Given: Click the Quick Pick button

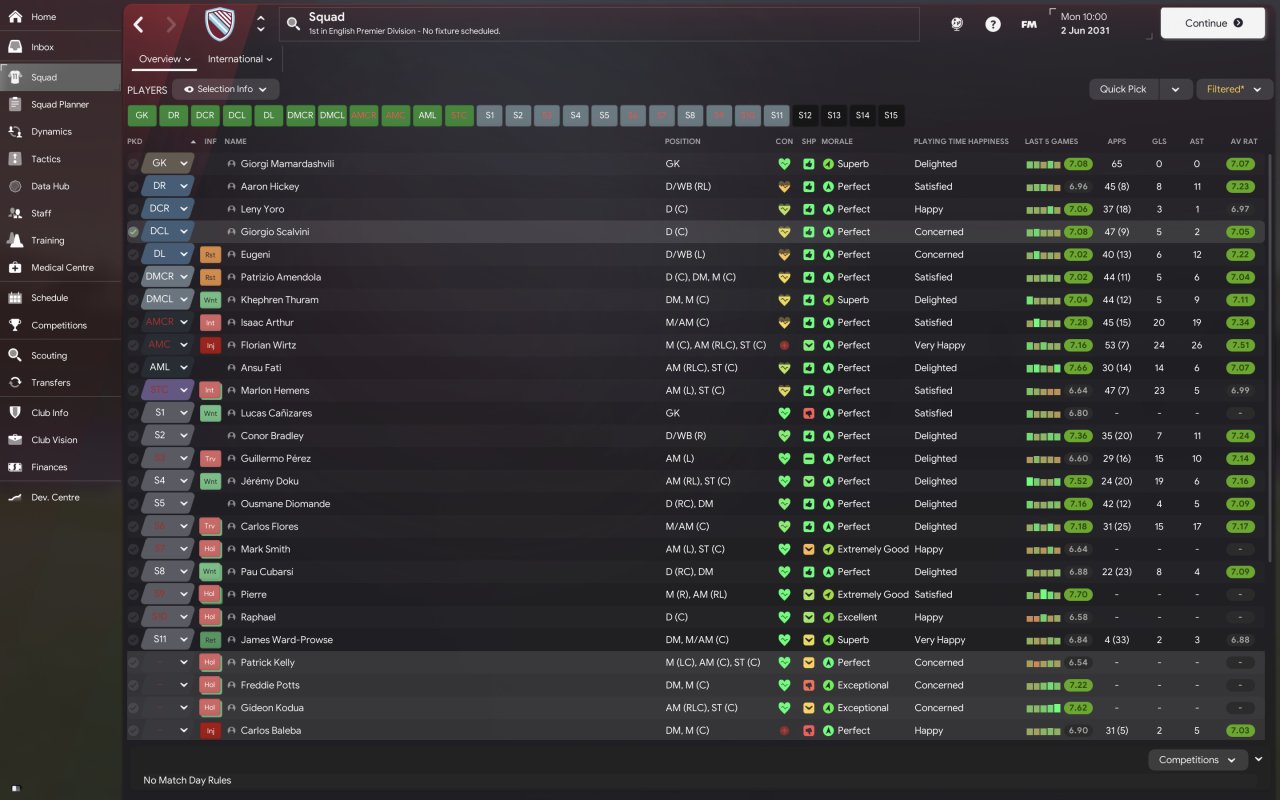Looking at the screenshot, I should coord(1124,89).
